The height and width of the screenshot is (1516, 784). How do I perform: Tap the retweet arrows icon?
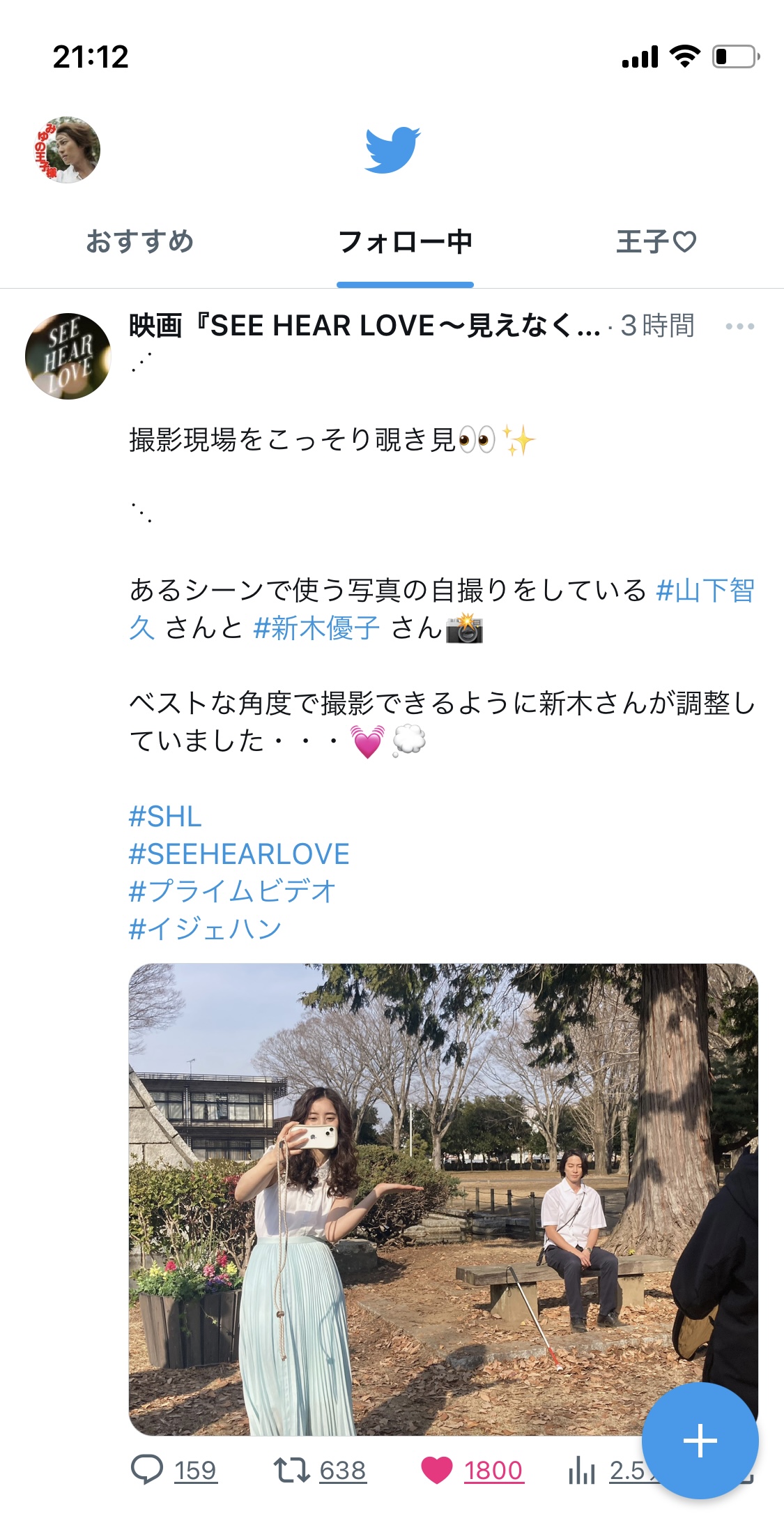(x=291, y=1470)
